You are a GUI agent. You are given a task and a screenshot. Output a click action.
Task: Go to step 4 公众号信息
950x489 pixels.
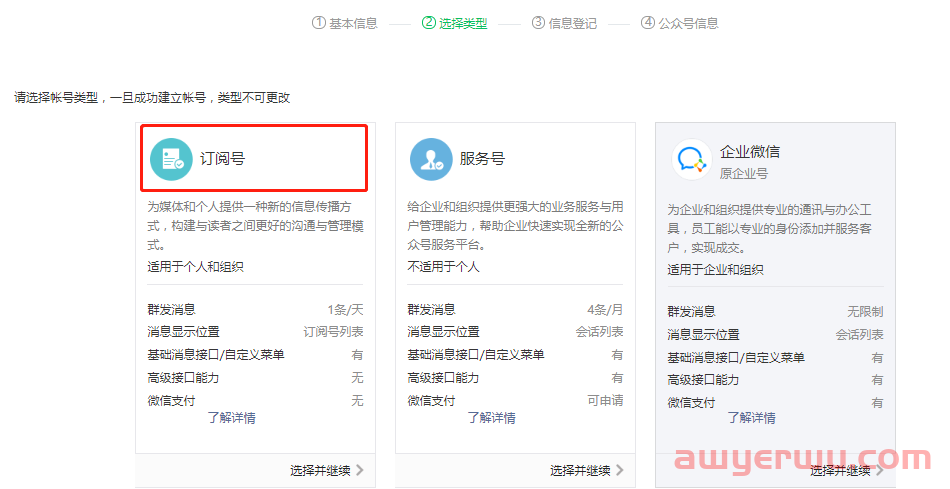pos(680,23)
